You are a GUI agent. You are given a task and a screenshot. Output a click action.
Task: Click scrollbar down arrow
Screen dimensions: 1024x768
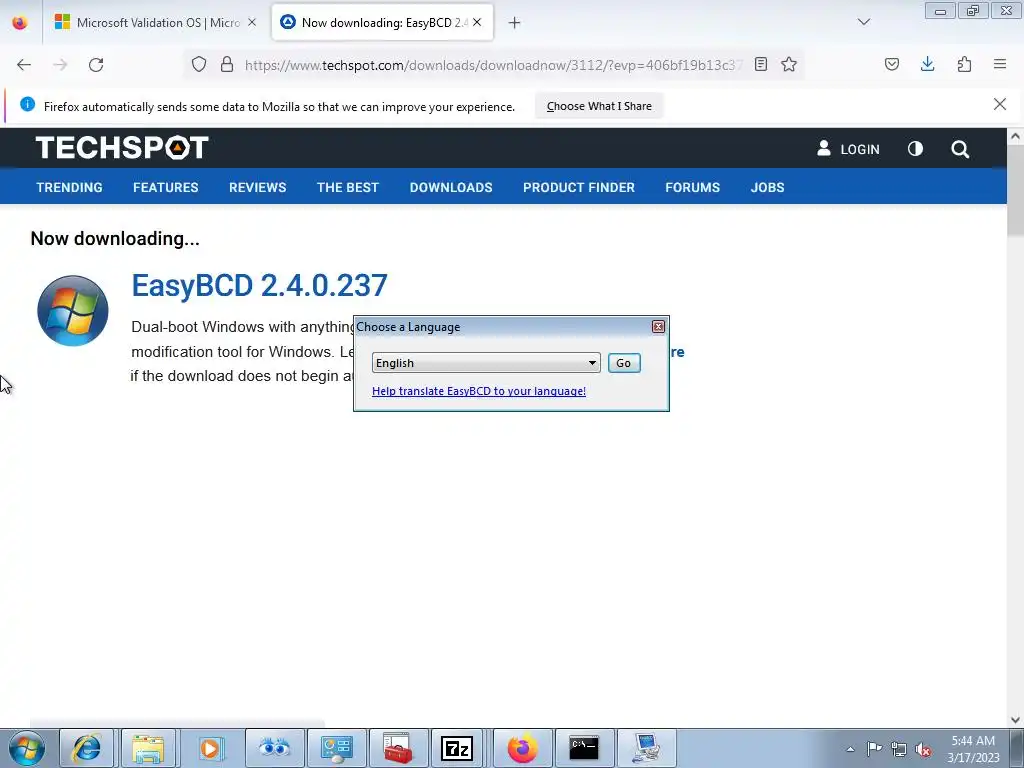[1015, 720]
